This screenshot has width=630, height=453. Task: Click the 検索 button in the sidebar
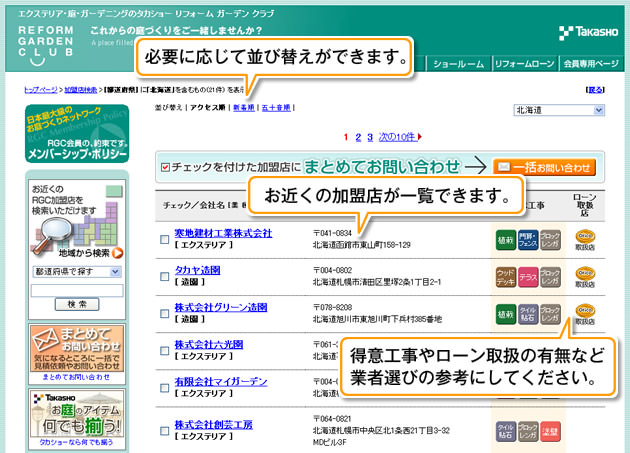pyautogui.click(x=77, y=304)
